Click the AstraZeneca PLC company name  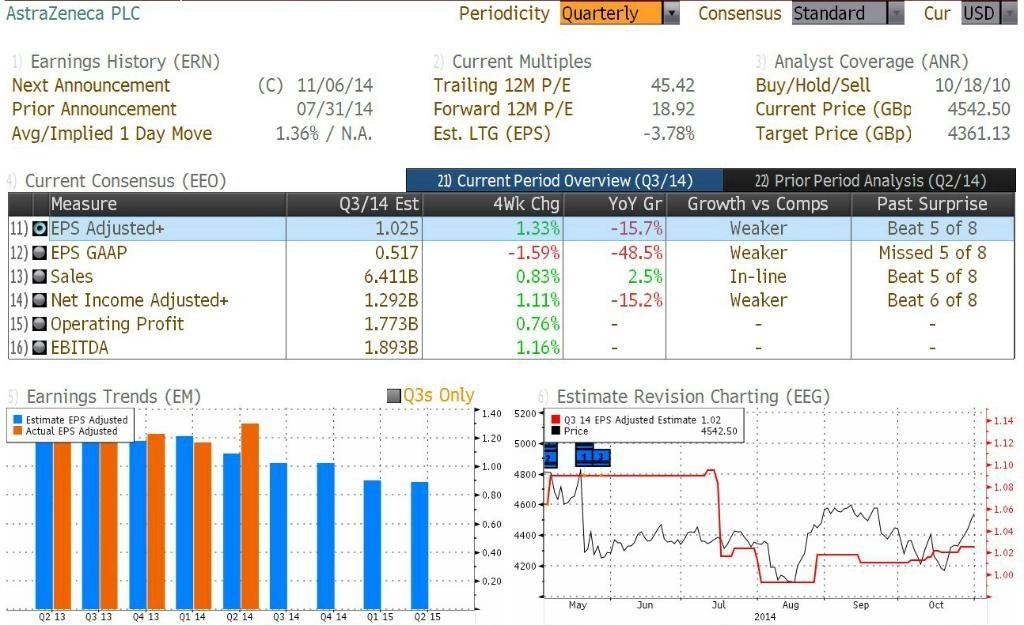pos(72,13)
